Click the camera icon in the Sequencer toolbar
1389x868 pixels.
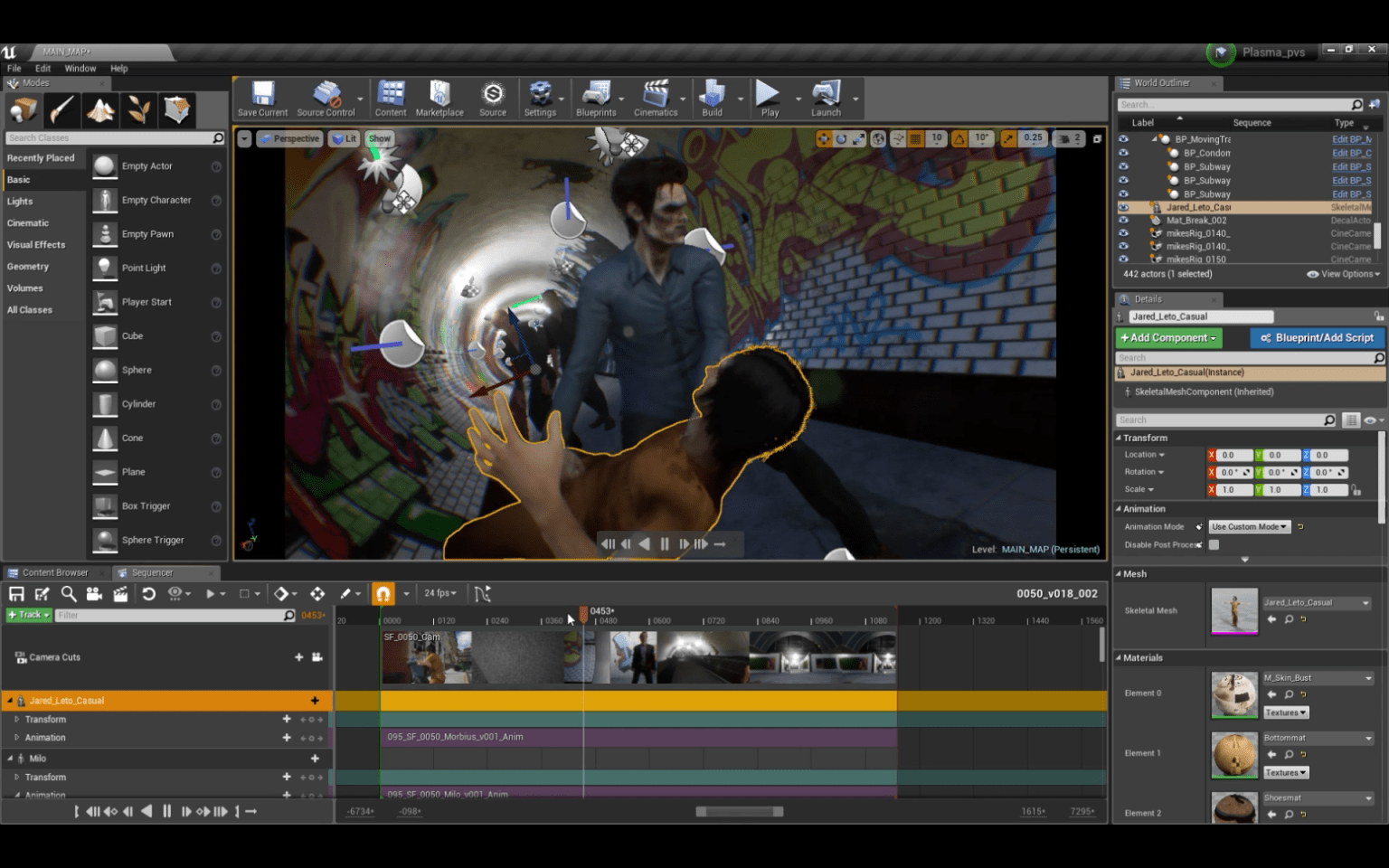click(94, 594)
